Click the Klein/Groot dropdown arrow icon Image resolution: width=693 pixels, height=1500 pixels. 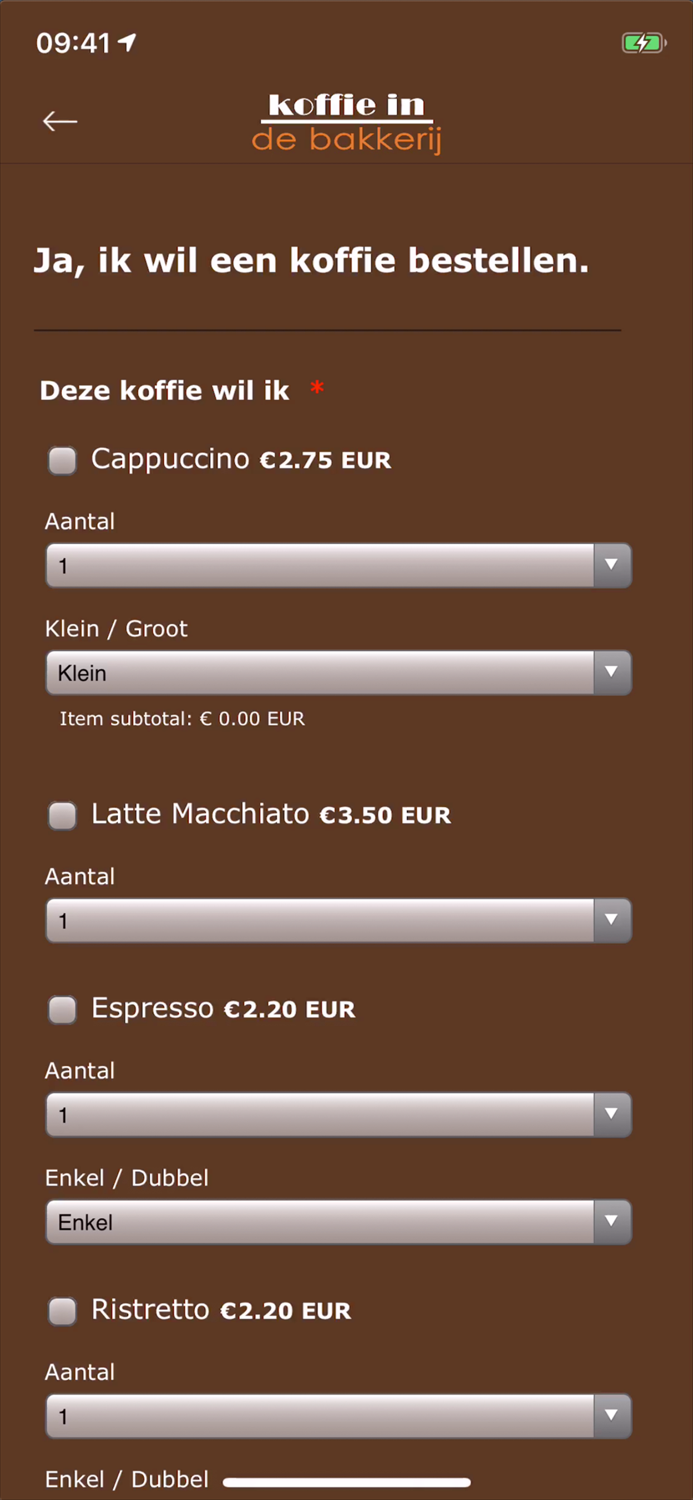pos(611,672)
